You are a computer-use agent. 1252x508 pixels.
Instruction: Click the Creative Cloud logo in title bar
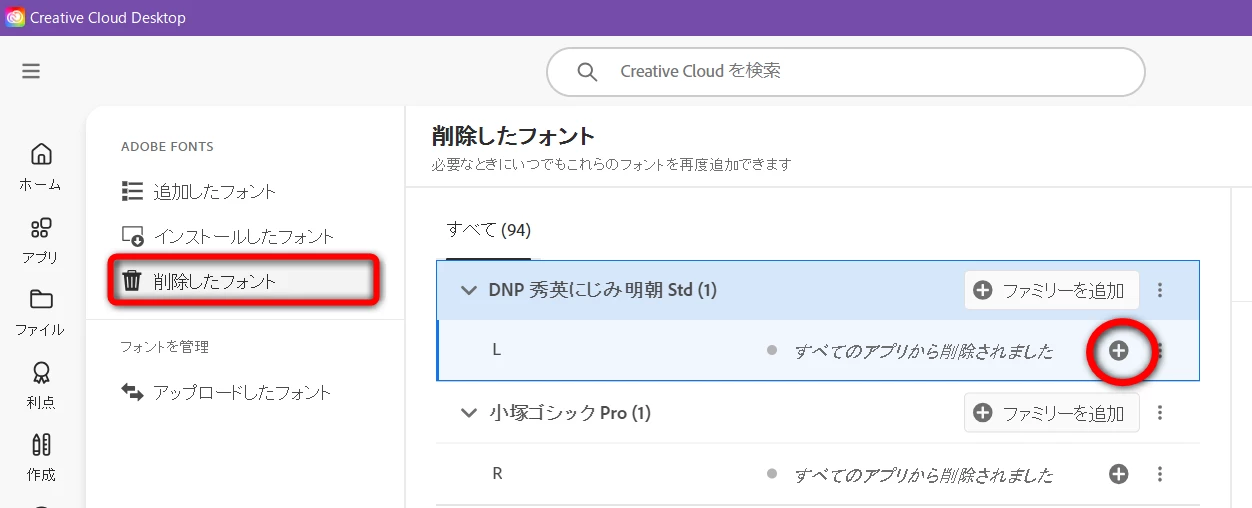pyautogui.click(x=15, y=18)
